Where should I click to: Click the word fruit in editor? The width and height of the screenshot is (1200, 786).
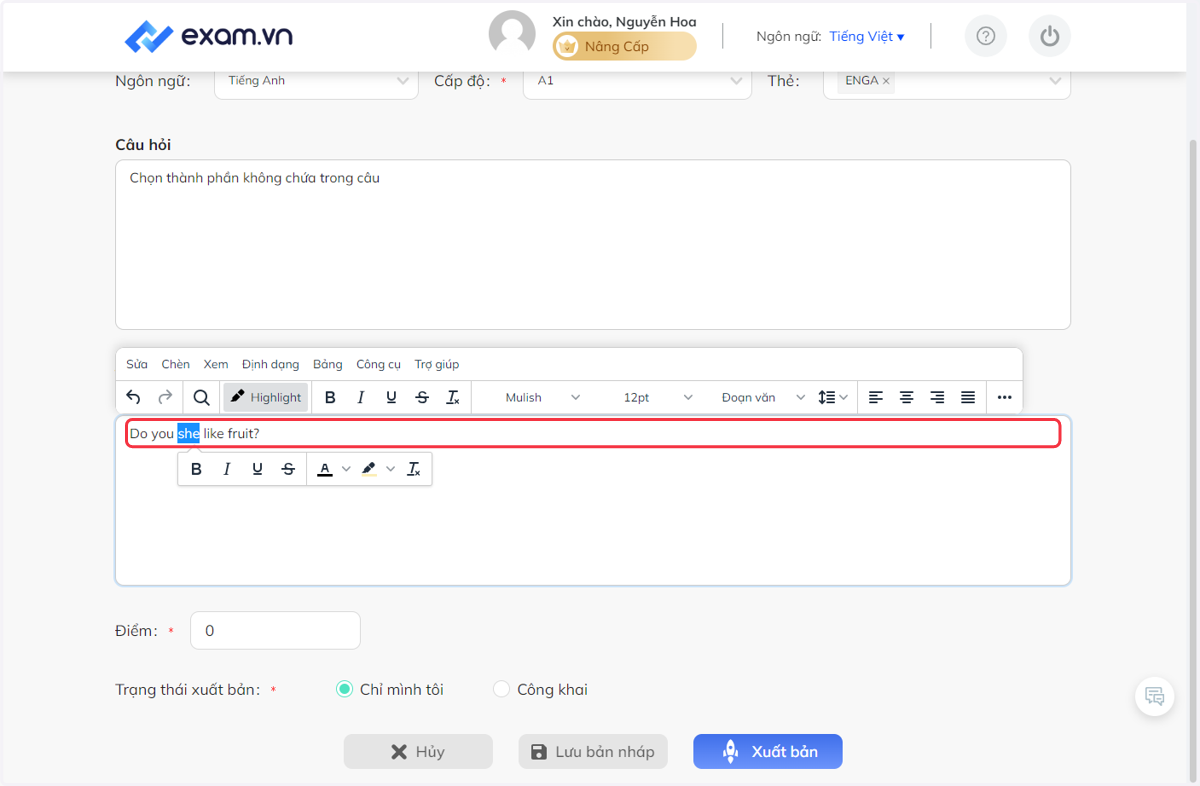click(241, 434)
